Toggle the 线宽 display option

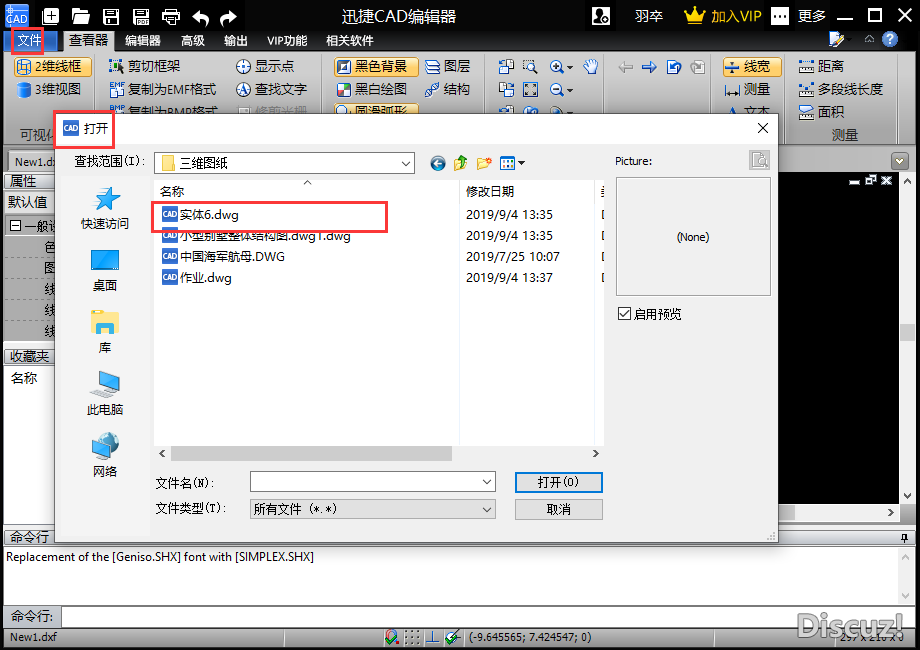[747, 67]
